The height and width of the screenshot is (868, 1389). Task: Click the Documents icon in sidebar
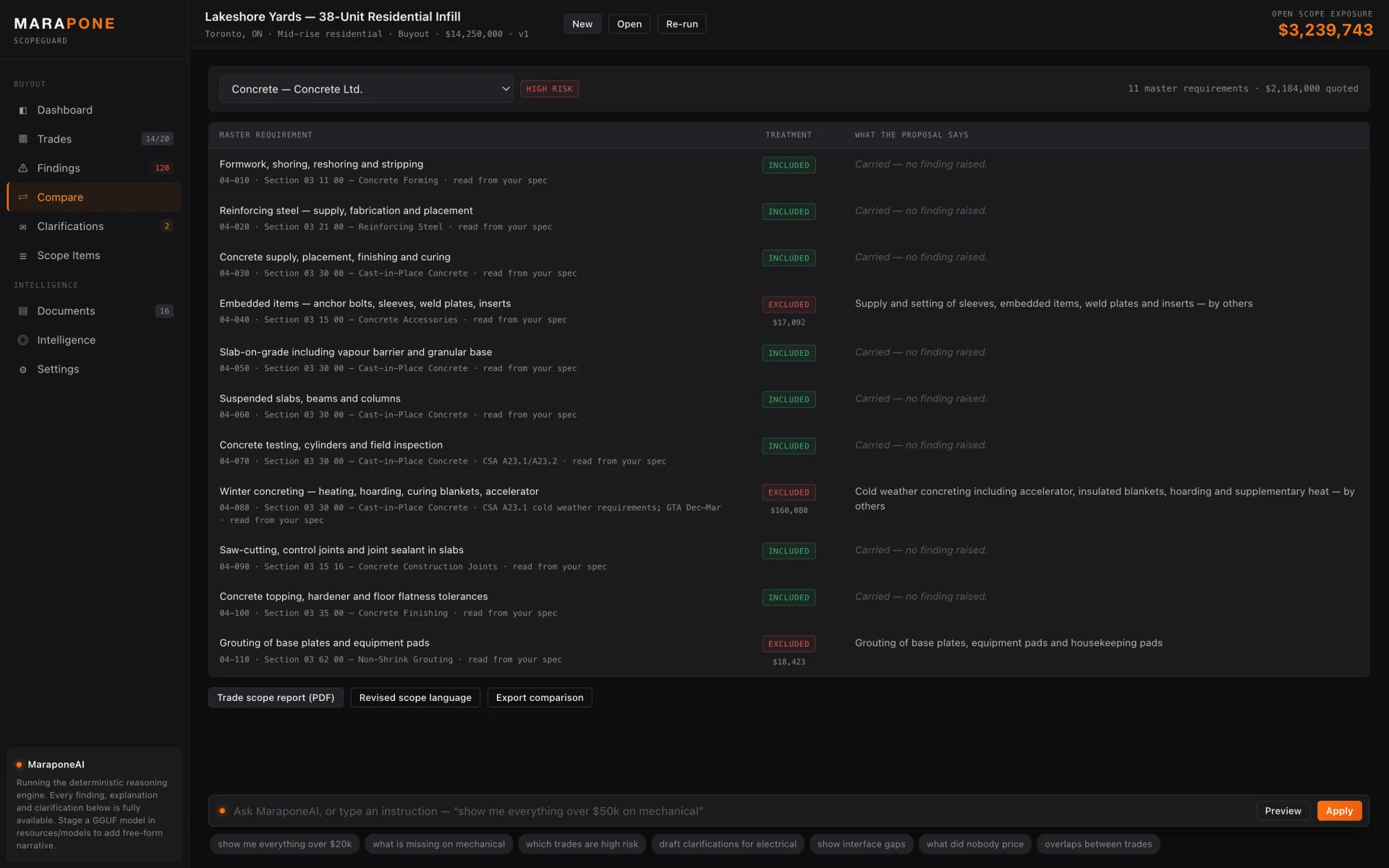(23, 311)
